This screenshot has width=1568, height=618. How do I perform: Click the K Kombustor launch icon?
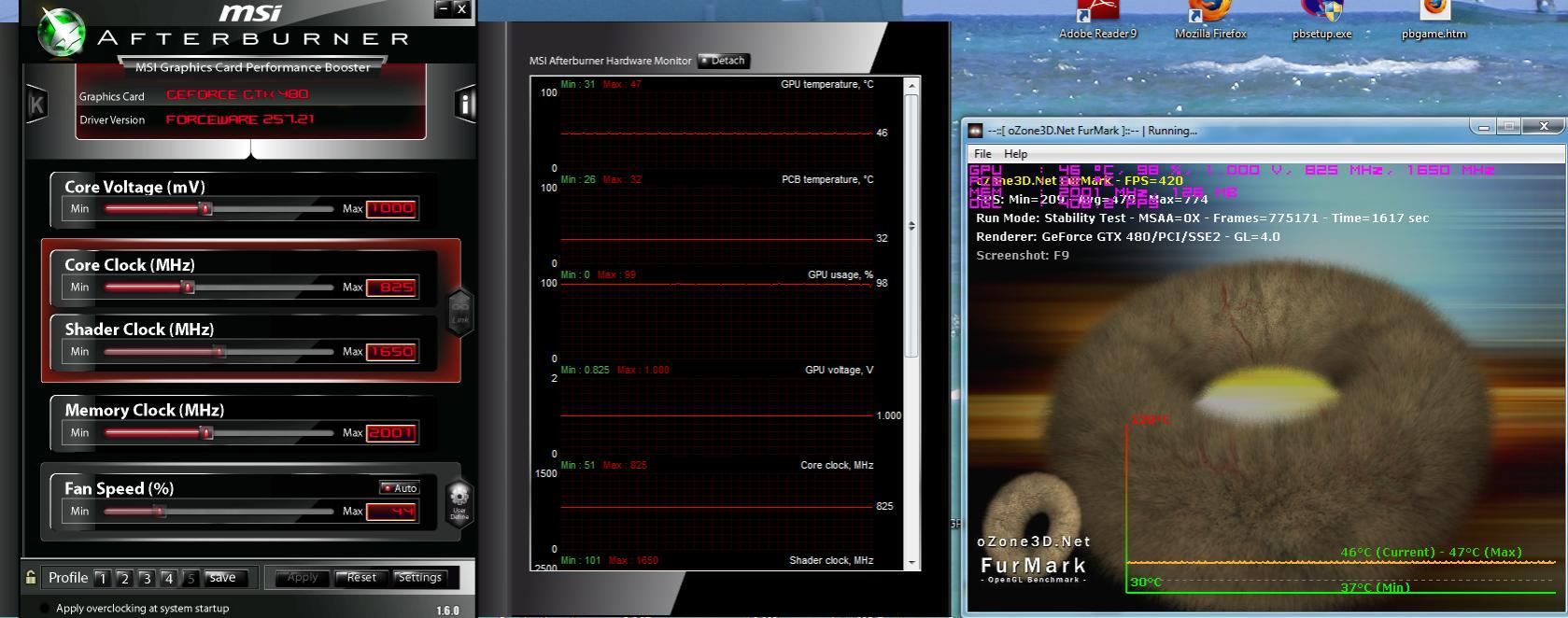tap(36, 104)
